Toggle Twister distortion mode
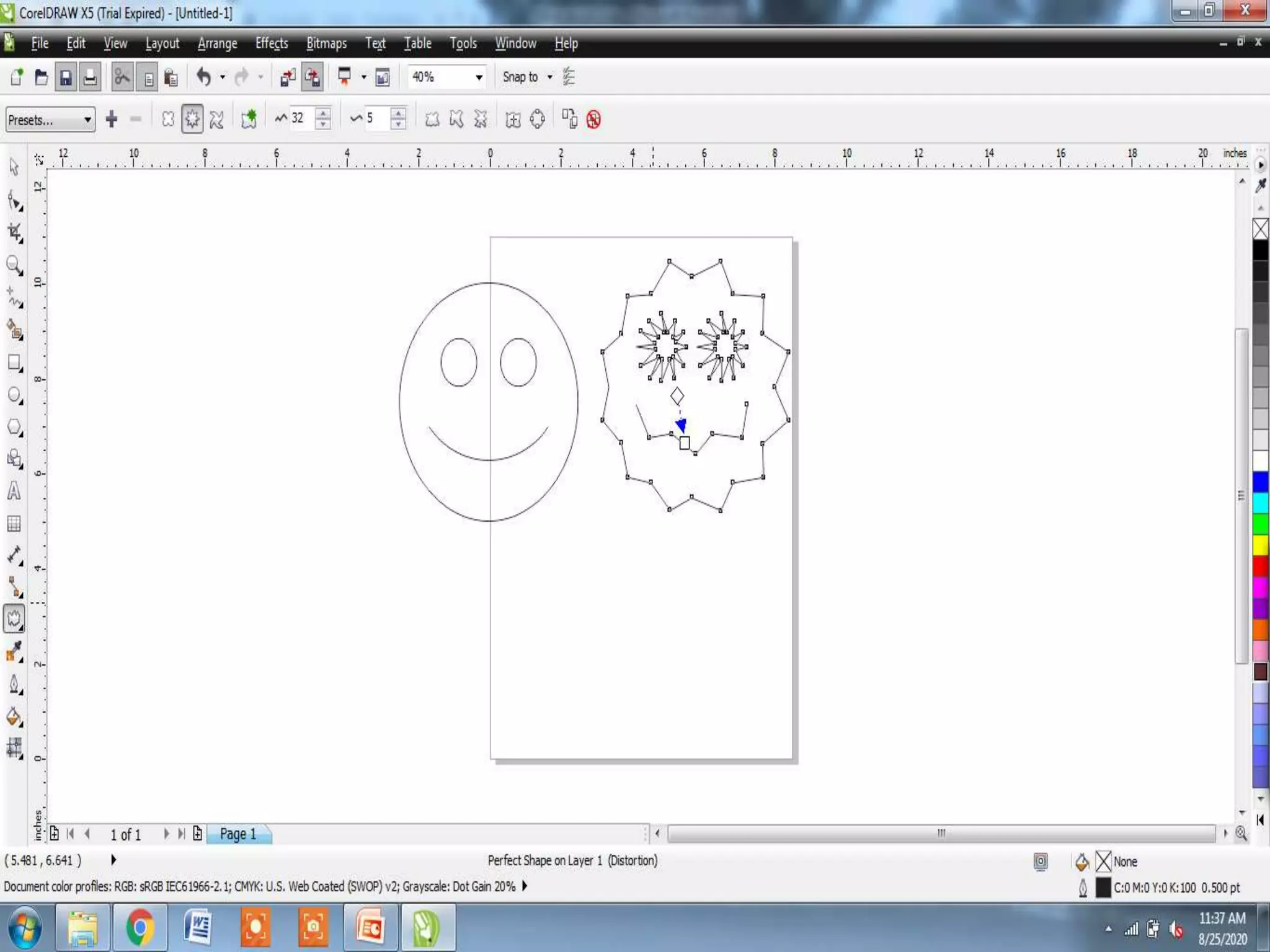Image resolution: width=1270 pixels, height=952 pixels. point(216,119)
